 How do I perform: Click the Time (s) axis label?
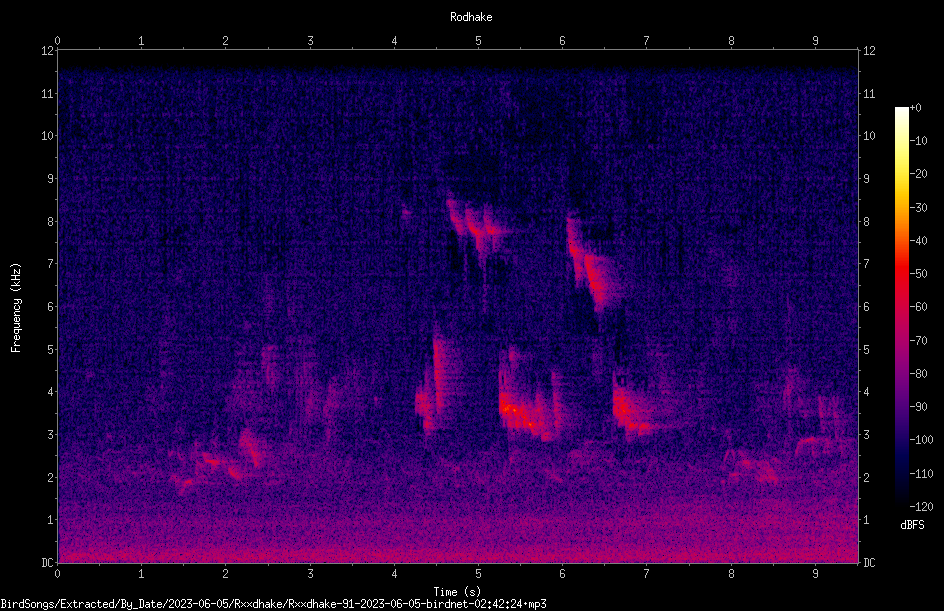(457, 592)
